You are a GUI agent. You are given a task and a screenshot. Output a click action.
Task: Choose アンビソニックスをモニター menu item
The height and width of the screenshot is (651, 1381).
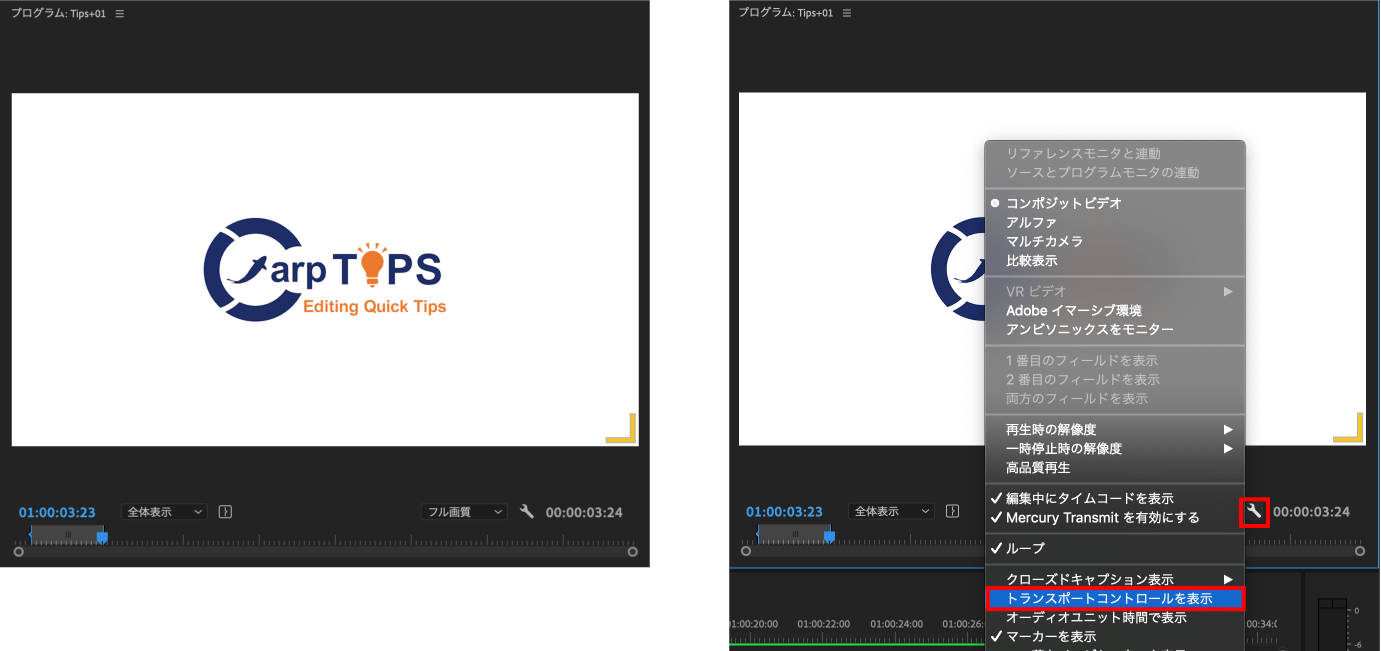[1115, 329]
